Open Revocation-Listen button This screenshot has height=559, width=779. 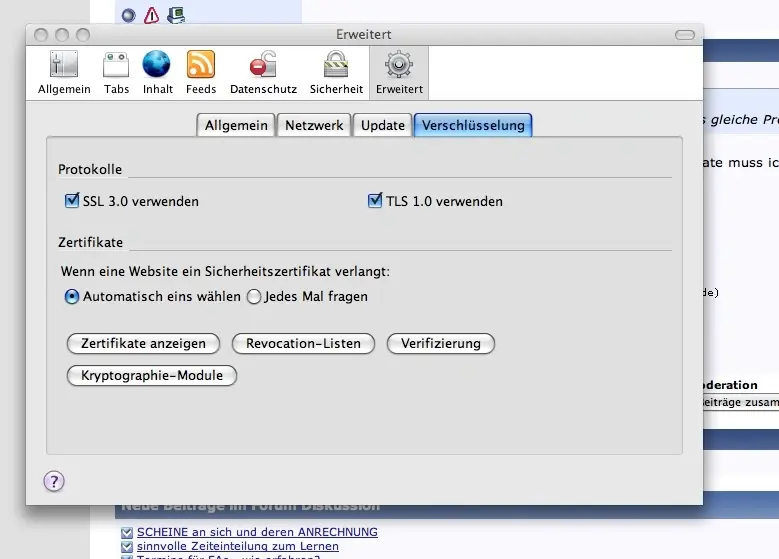pos(303,343)
